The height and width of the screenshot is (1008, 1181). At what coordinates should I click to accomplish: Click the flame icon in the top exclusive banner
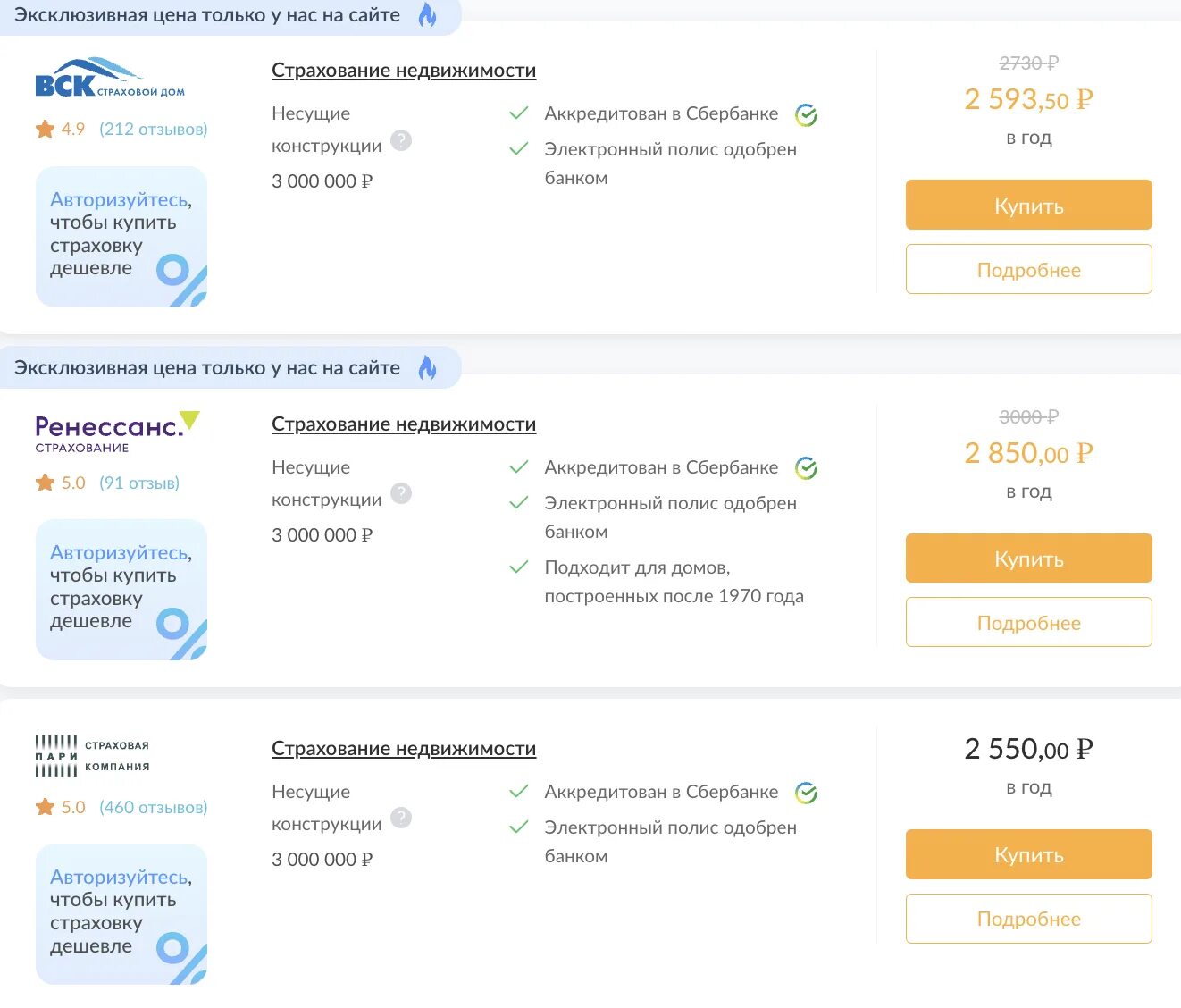[x=427, y=16]
